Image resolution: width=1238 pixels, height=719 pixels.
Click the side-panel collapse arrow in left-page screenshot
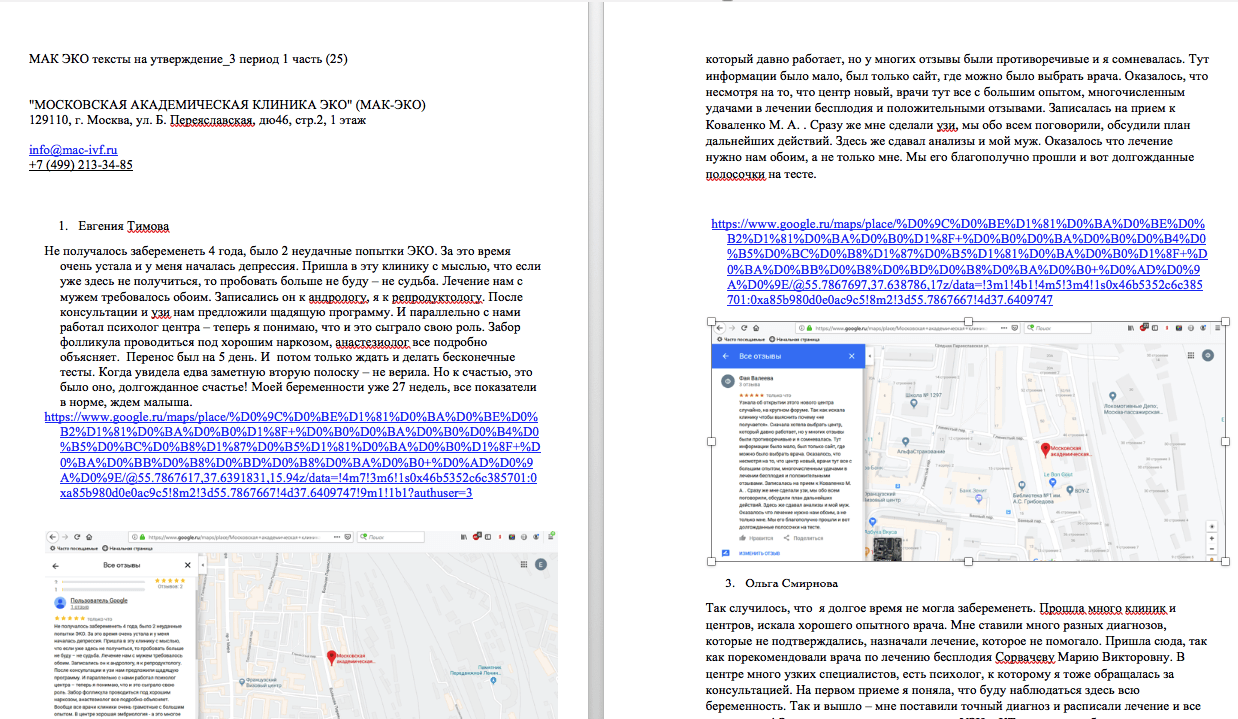click(203, 564)
